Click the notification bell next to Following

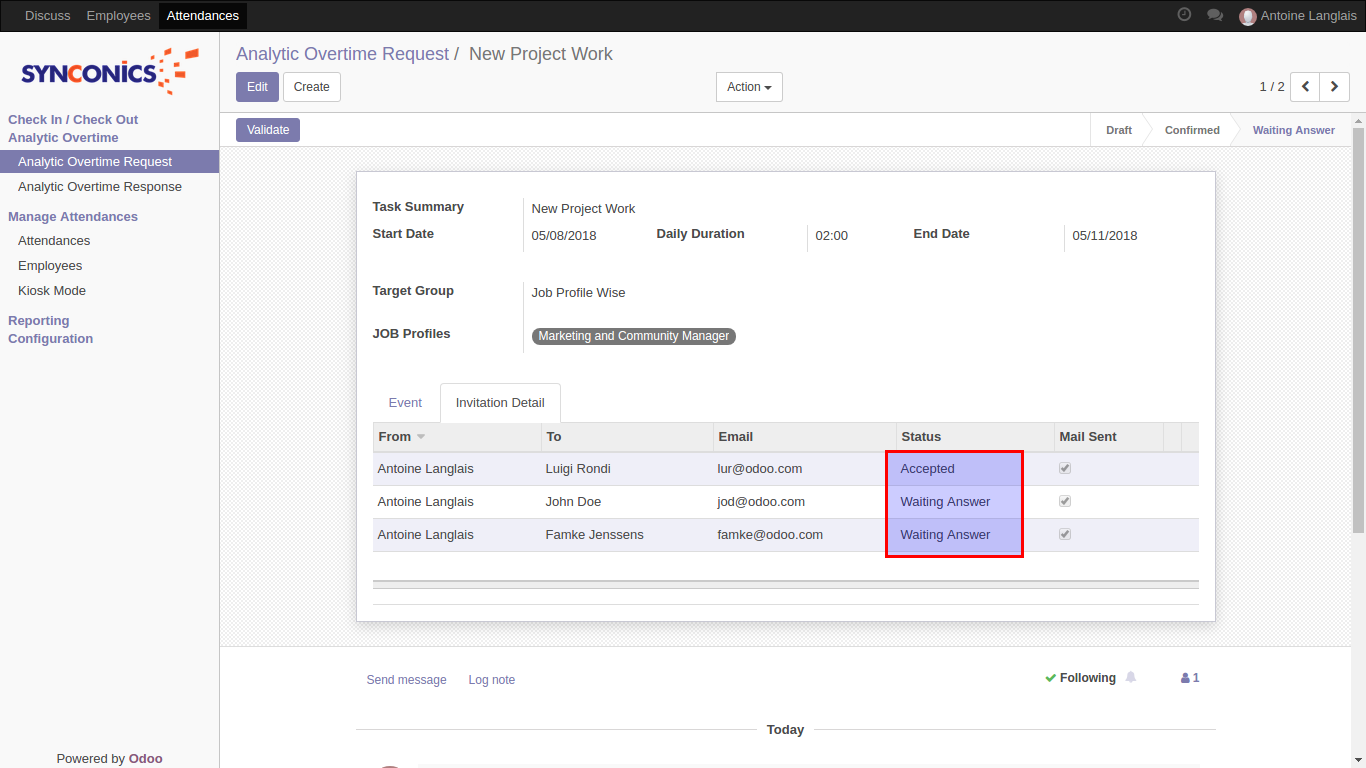click(x=1131, y=678)
